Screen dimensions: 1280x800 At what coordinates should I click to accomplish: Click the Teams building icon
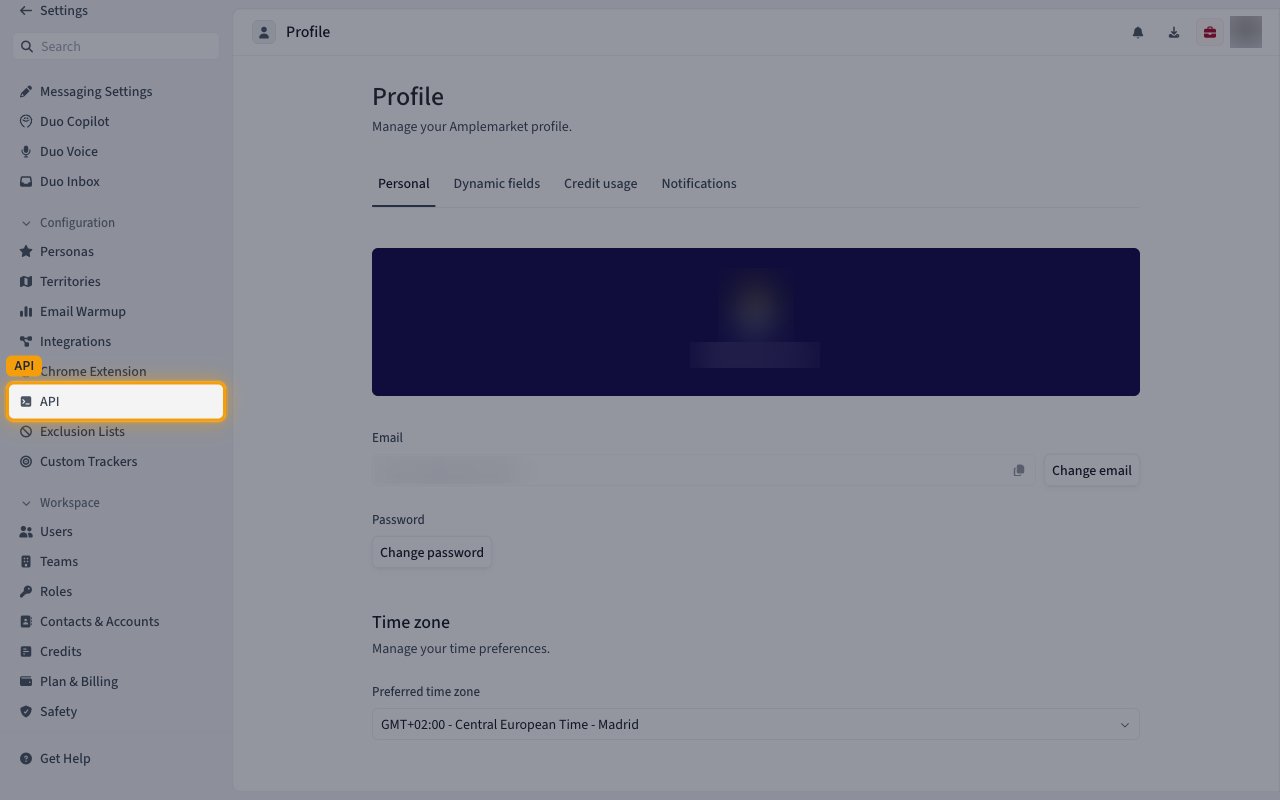tap(26, 561)
